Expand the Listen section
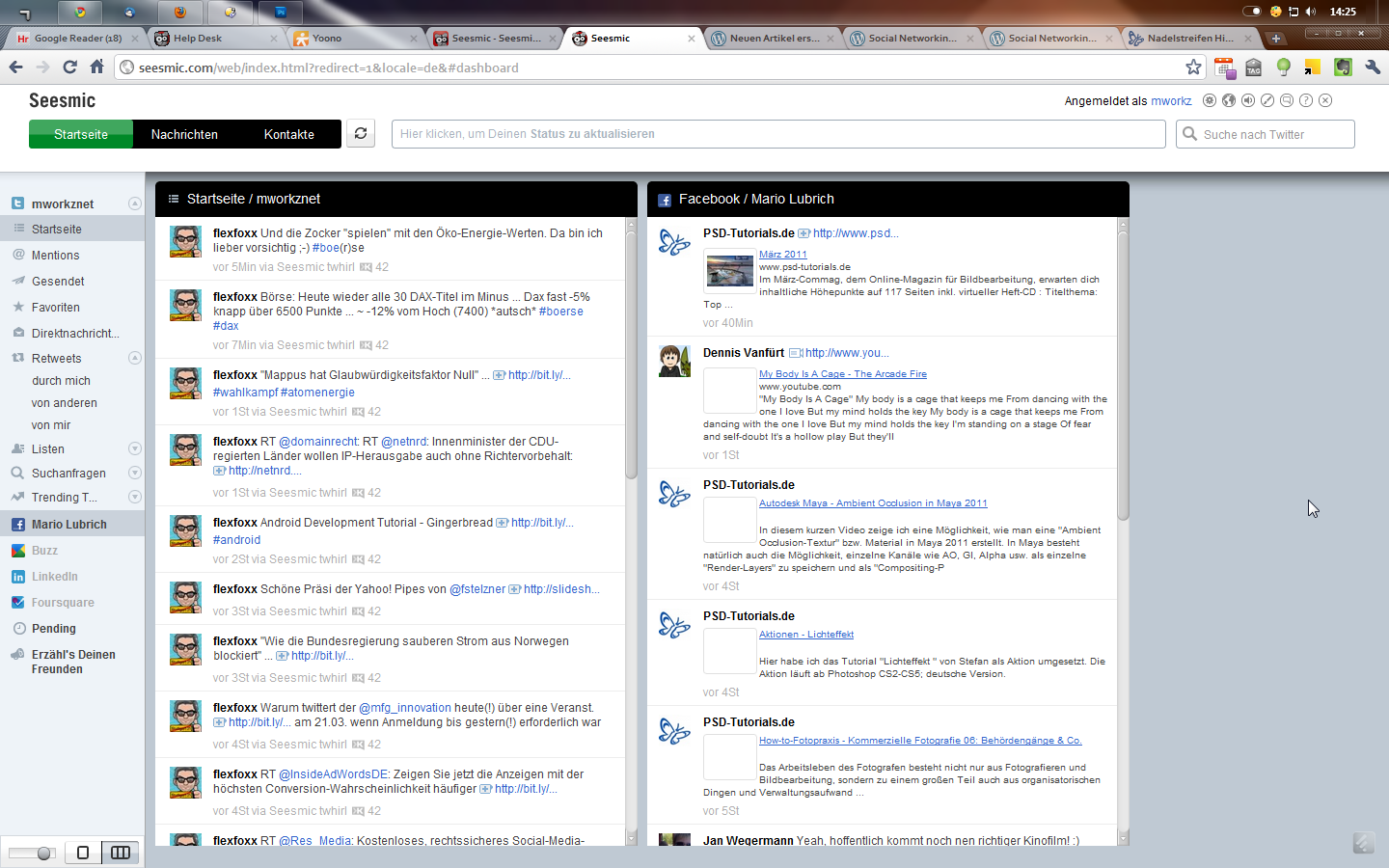This screenshot has width=1389, height=868. coord(135,448)
